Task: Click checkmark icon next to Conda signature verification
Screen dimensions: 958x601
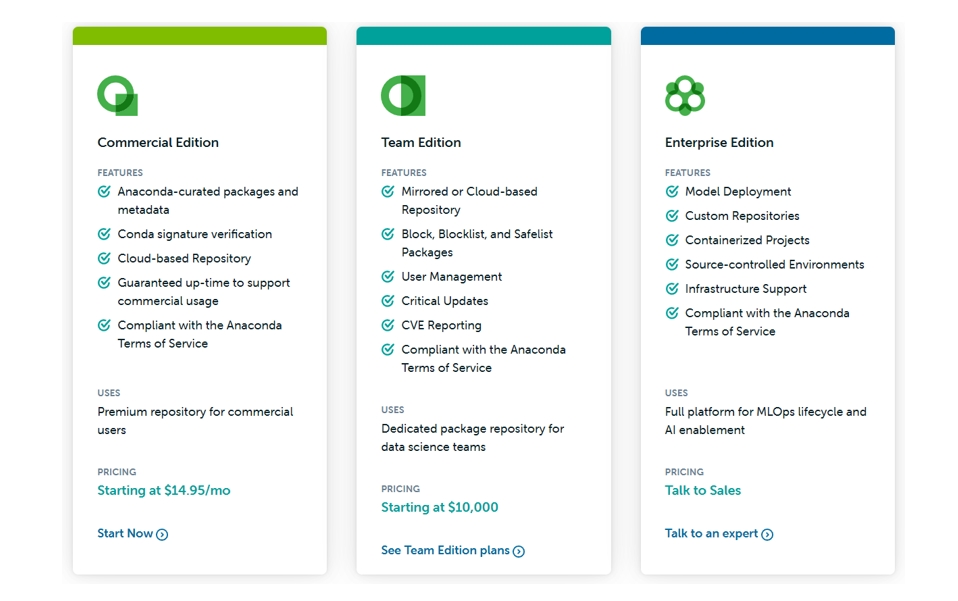Action: pyautogui.click(x=104, y=234)
